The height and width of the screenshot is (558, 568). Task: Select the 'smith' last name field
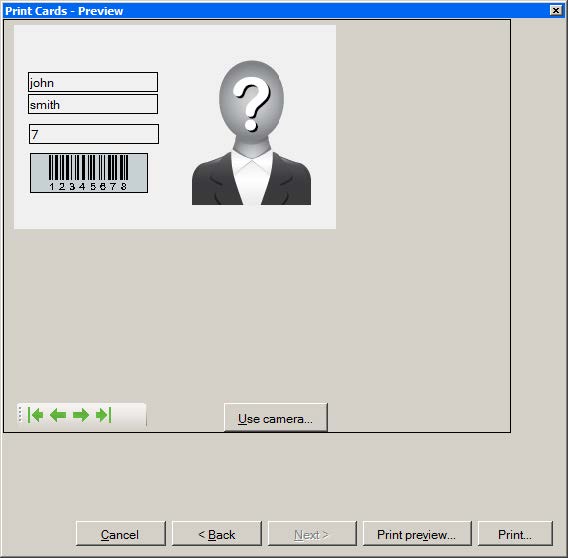click(x=93, y=104)
